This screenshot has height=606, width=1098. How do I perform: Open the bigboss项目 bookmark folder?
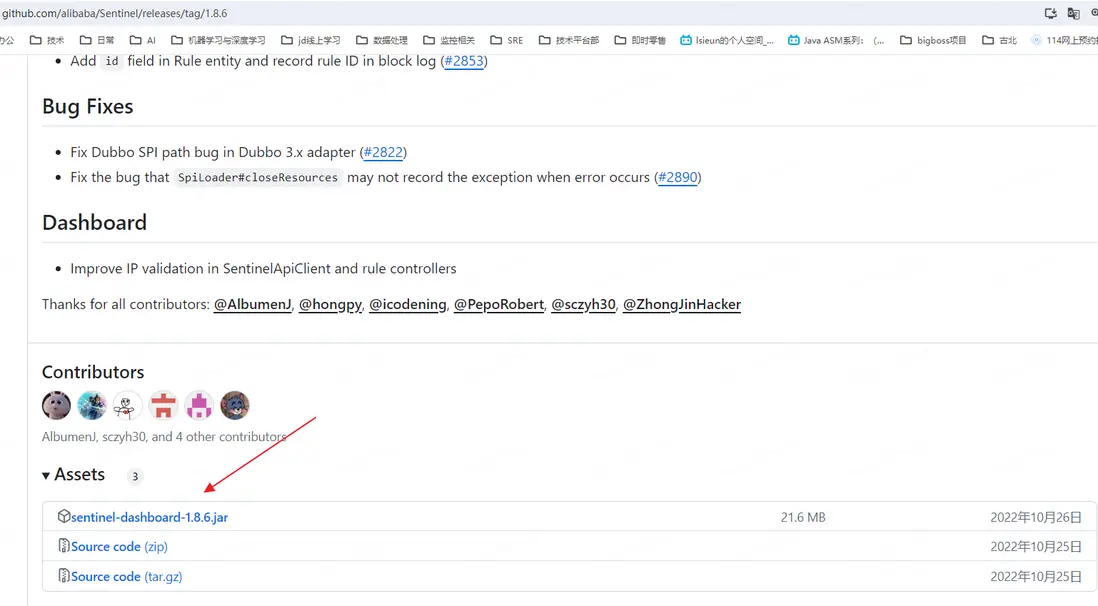click(933, 40)
